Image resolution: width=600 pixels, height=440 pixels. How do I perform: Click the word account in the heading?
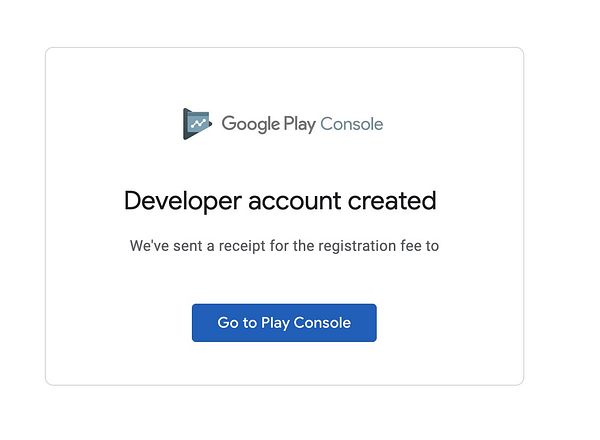tap(295, 202)
